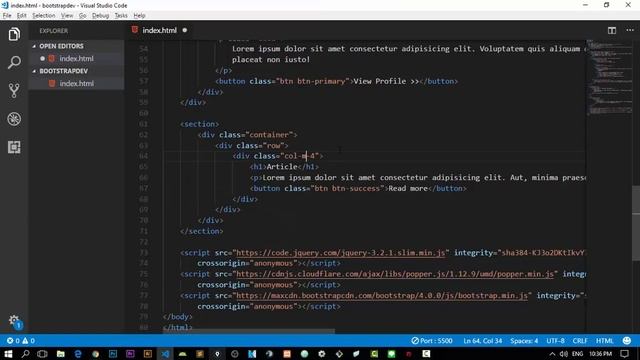Image resolution: width=640 pixels, height=360 pixels.
Task: Open Illustrator from the taskbar
Action: point(147,354)
